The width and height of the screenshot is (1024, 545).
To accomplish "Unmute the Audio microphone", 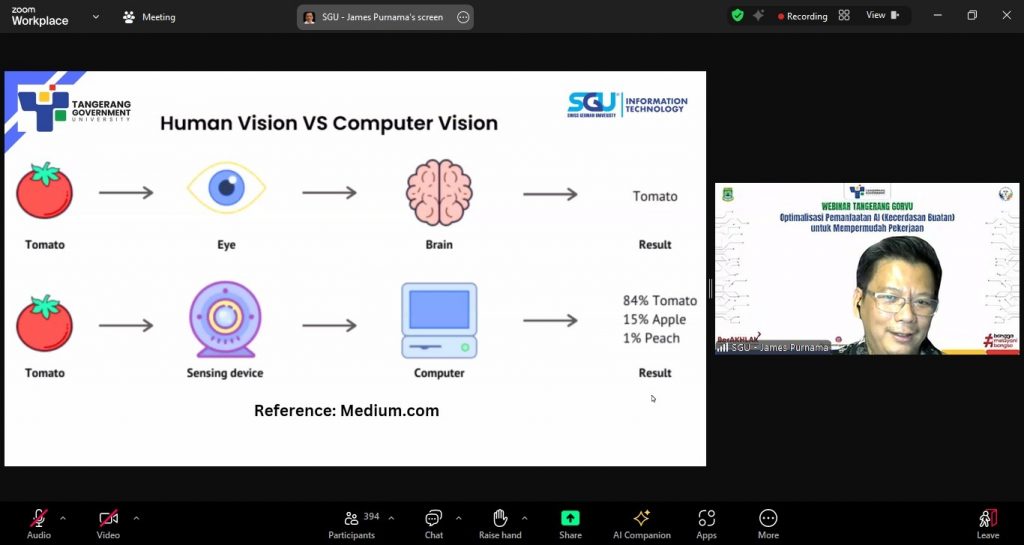I will point(39,524).
